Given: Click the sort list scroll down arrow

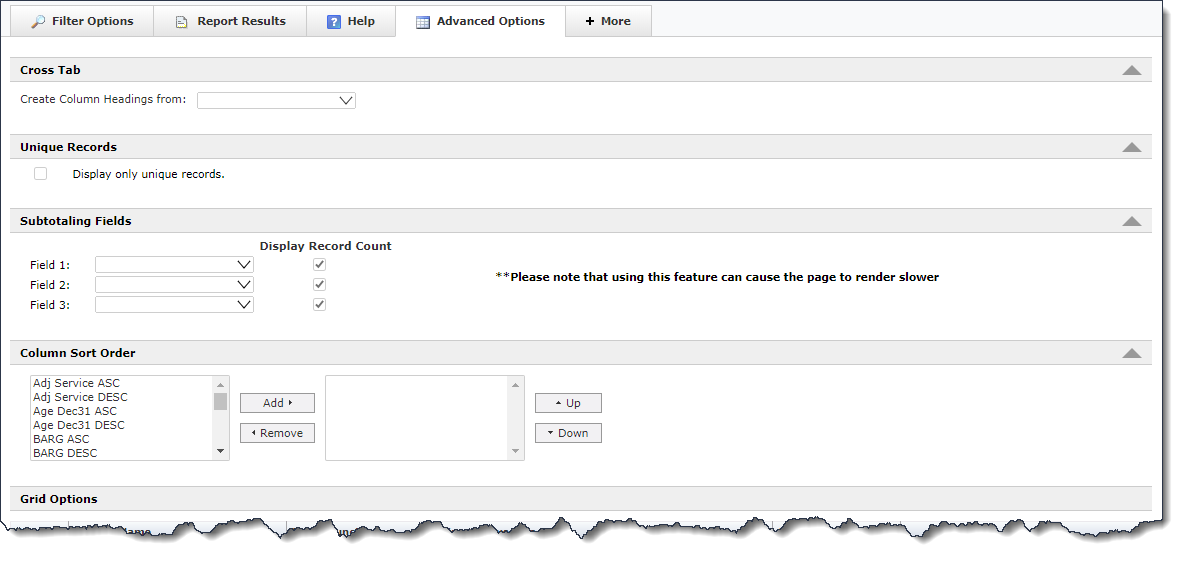Looking at the screenshot, I should pyautogui.click(x=221, y=452).
